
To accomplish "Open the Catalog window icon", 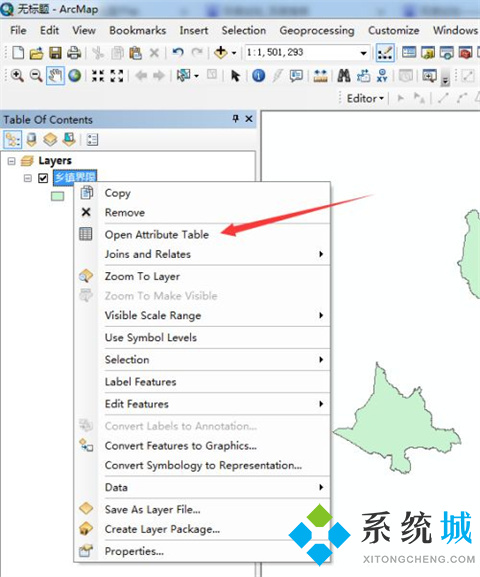I will pos(428,53).
